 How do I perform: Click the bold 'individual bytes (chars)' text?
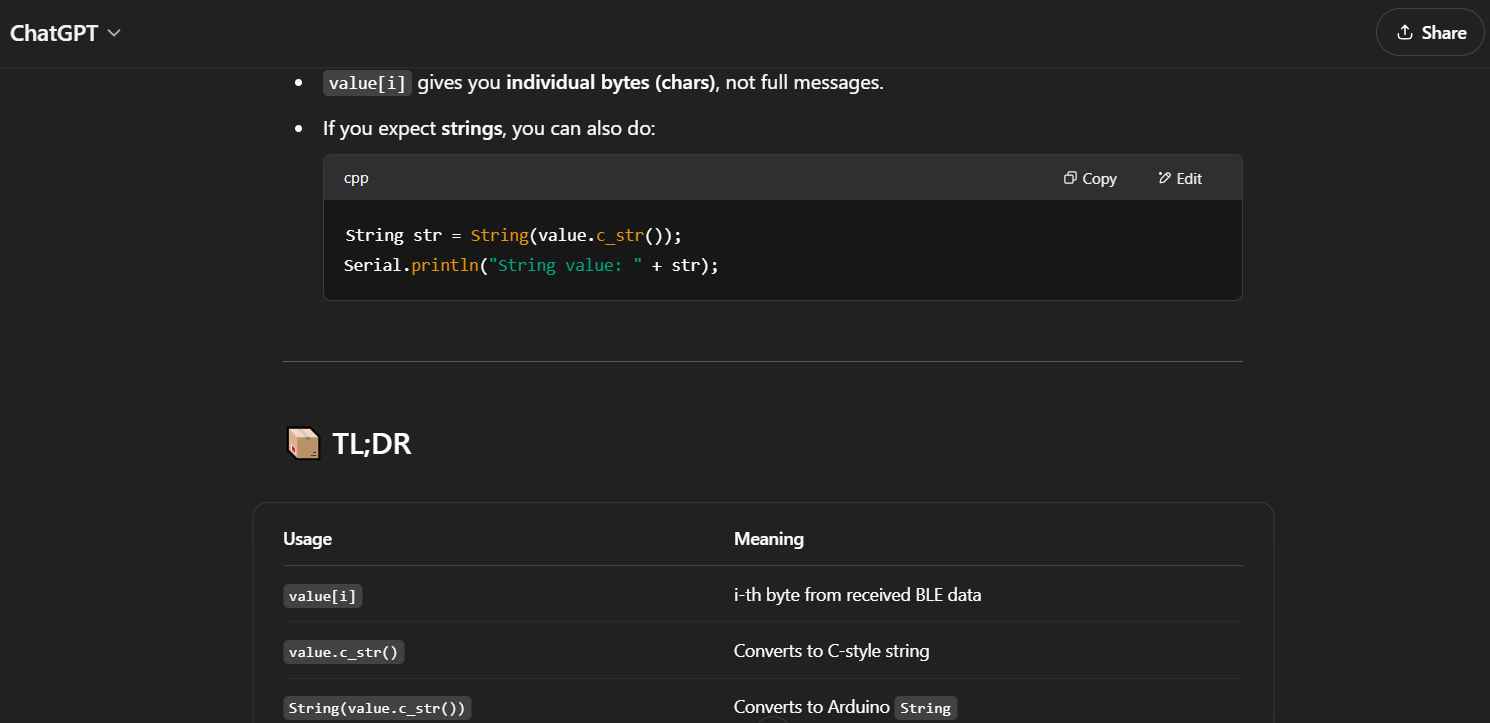(x=611, y=82)
